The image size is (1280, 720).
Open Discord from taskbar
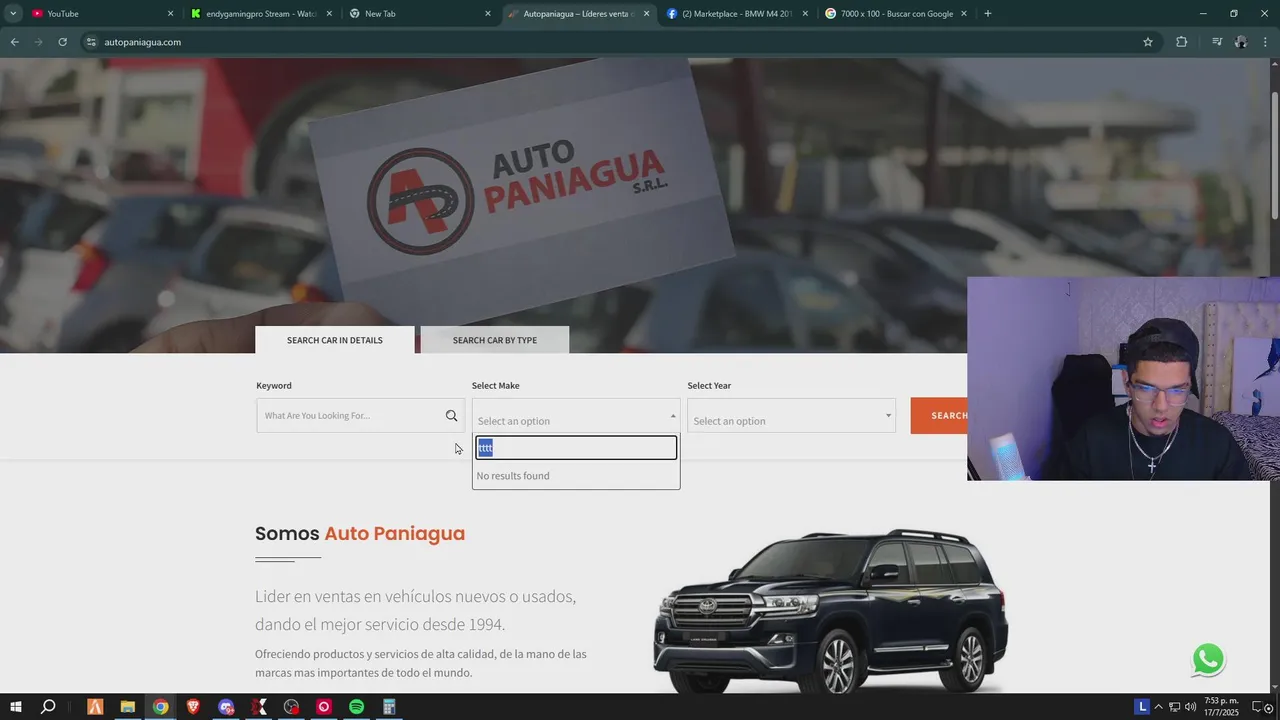coord(226,707)
